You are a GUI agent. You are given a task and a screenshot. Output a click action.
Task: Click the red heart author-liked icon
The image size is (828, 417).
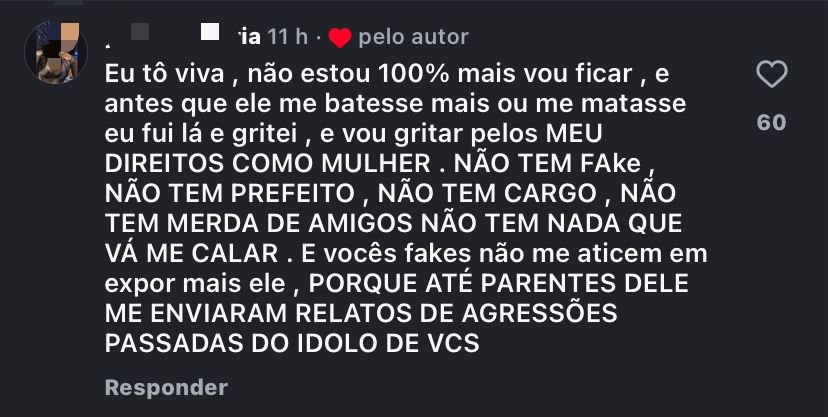point(340,38)
